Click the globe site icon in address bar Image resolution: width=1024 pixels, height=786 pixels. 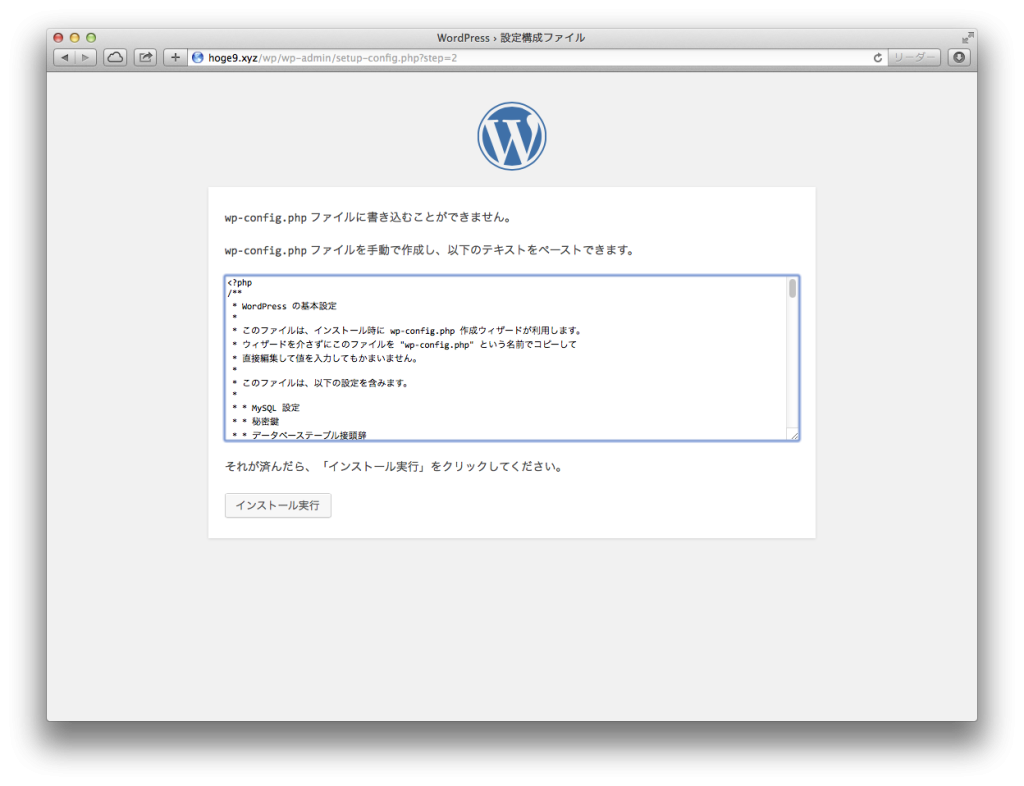pos(198,57)
